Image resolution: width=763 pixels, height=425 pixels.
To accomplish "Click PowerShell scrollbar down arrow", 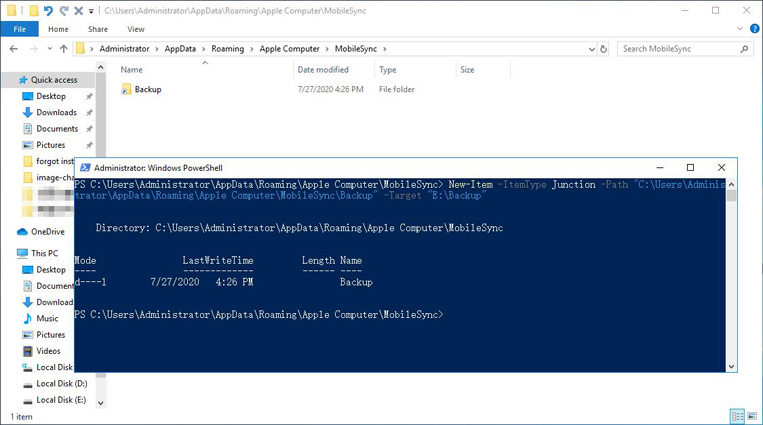I will tap(731, 367).
